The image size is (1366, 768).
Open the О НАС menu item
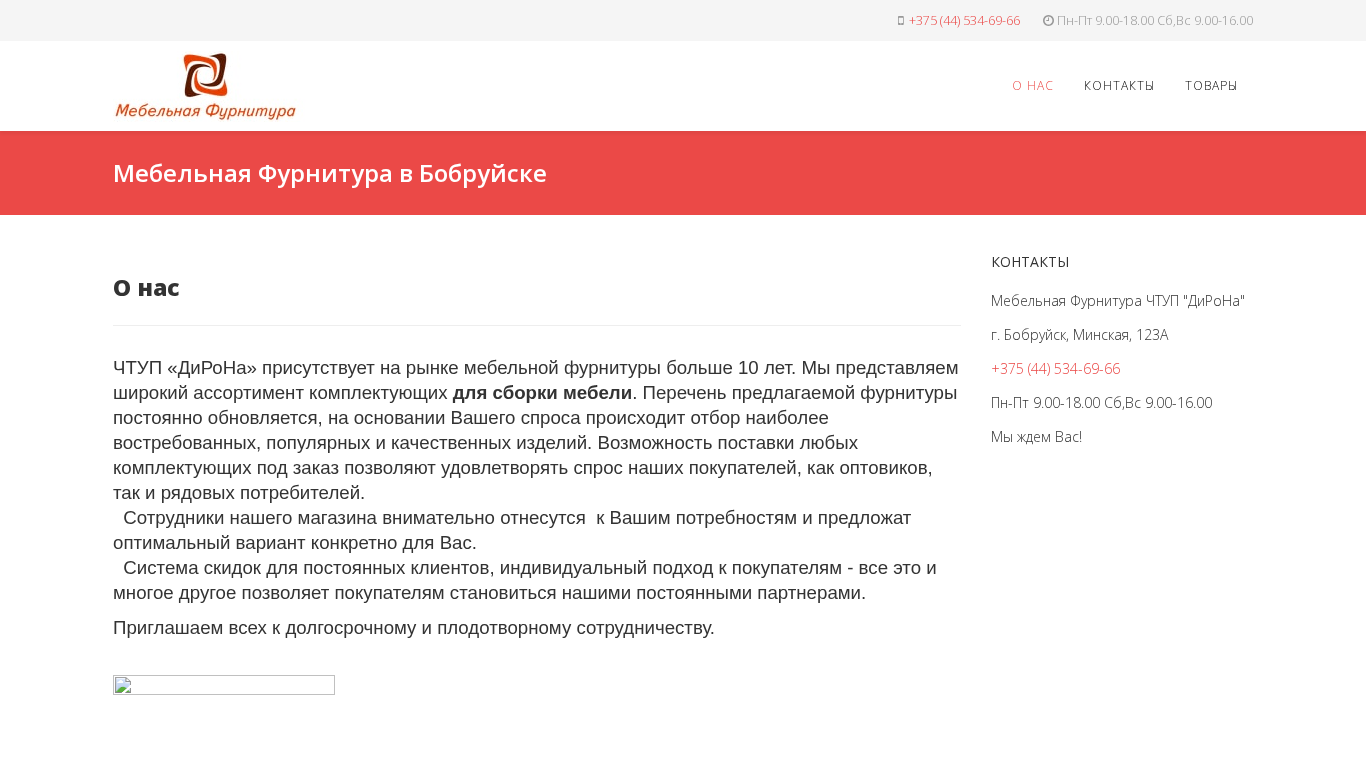click(1032, 86)
